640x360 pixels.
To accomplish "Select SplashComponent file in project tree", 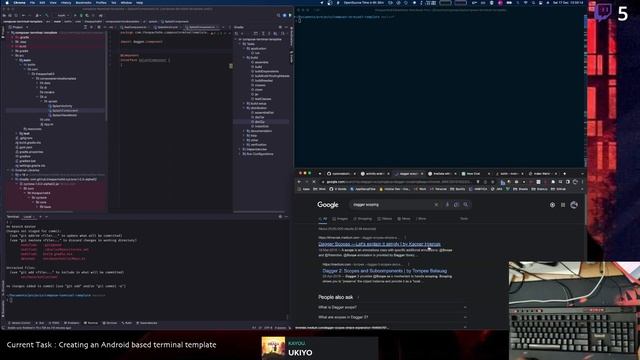I will click(64, 111).
